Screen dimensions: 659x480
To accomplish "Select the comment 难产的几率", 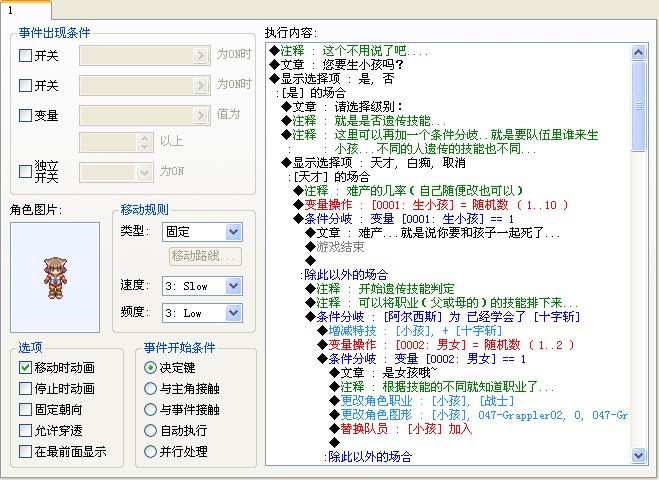I will click(408, 191).
